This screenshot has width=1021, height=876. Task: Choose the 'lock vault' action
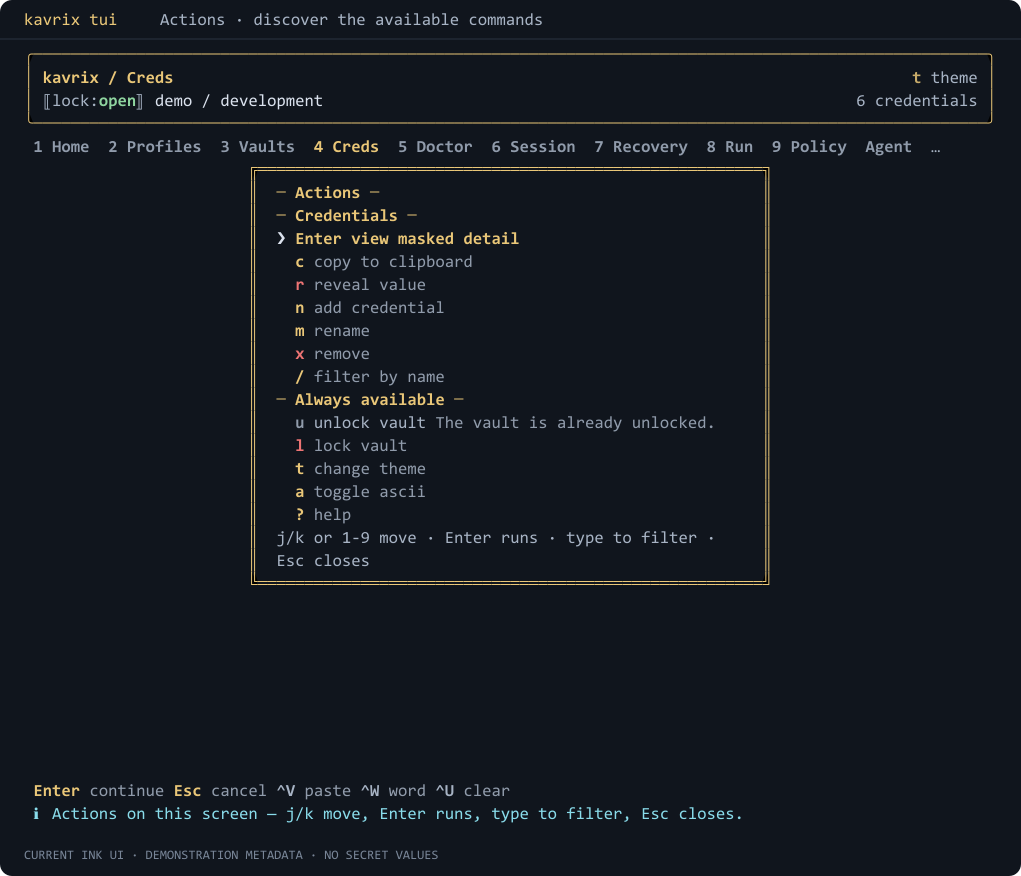[351, 445]
